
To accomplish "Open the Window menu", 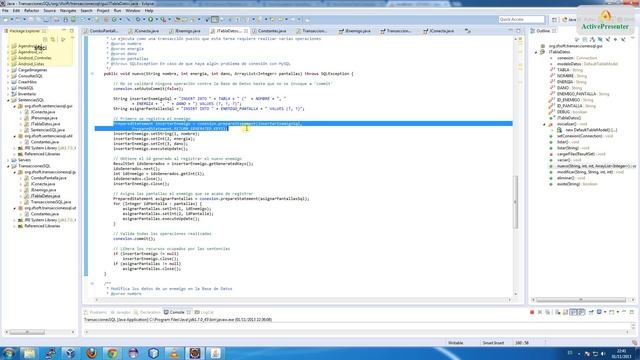I will (133, 11).
